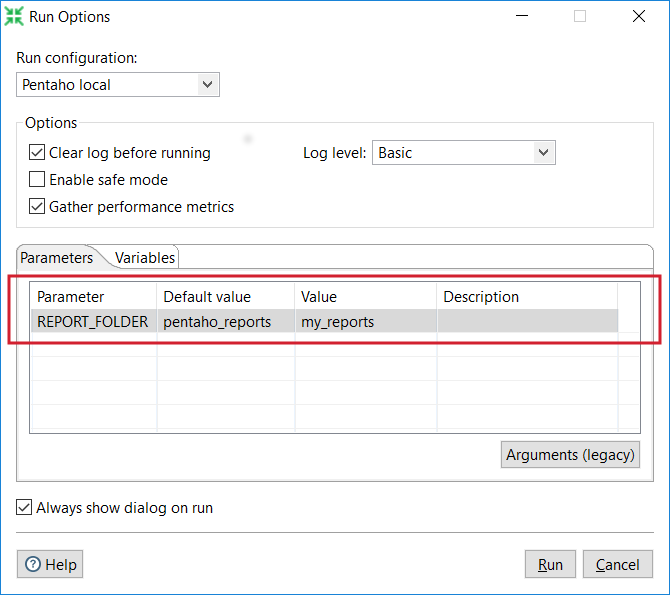Select the REPORT_FOLDER parameter row
670x595 pixels.
(324, 321)
